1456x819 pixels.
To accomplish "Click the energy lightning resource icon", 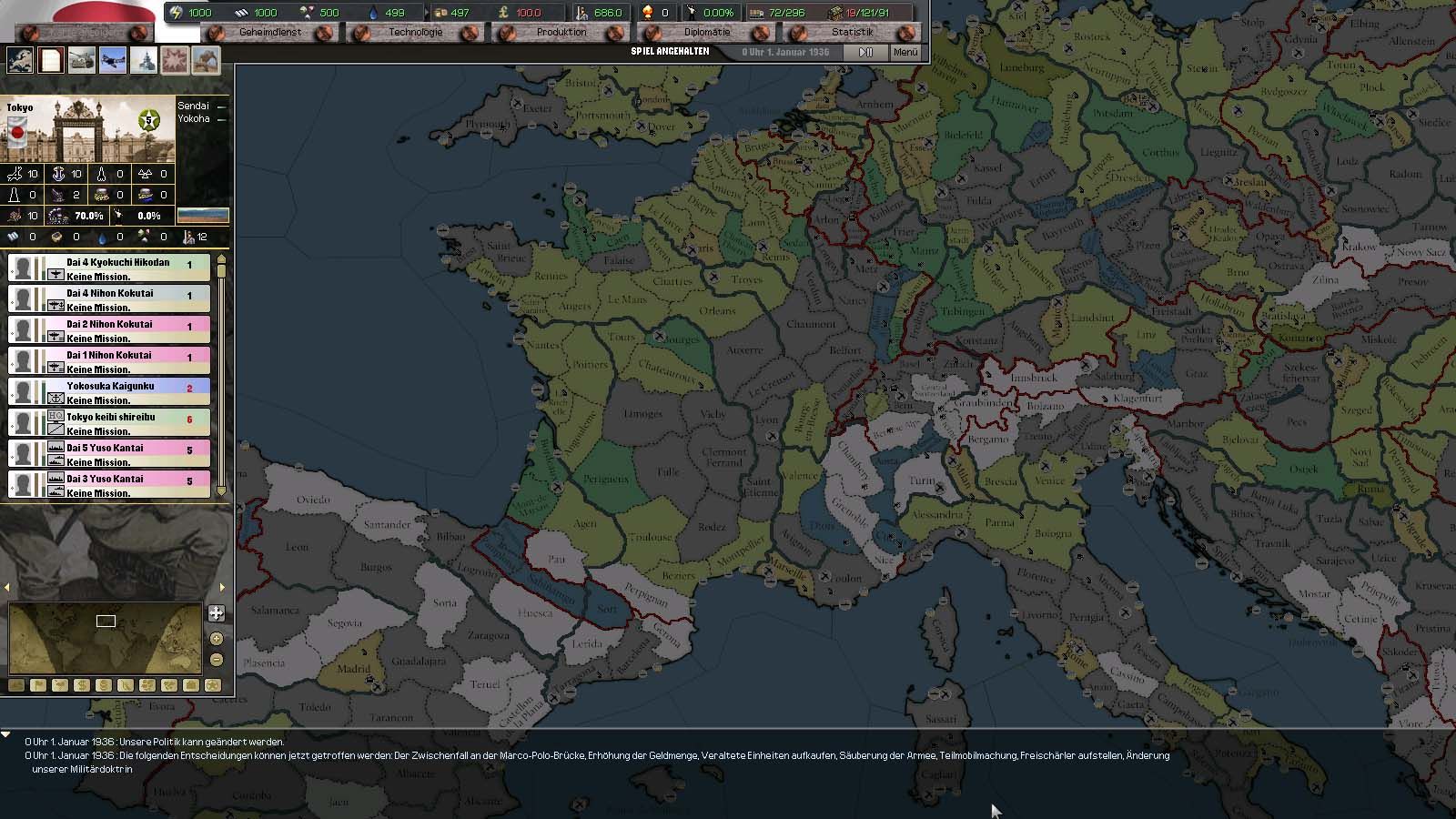I will (x=177, y=13).
